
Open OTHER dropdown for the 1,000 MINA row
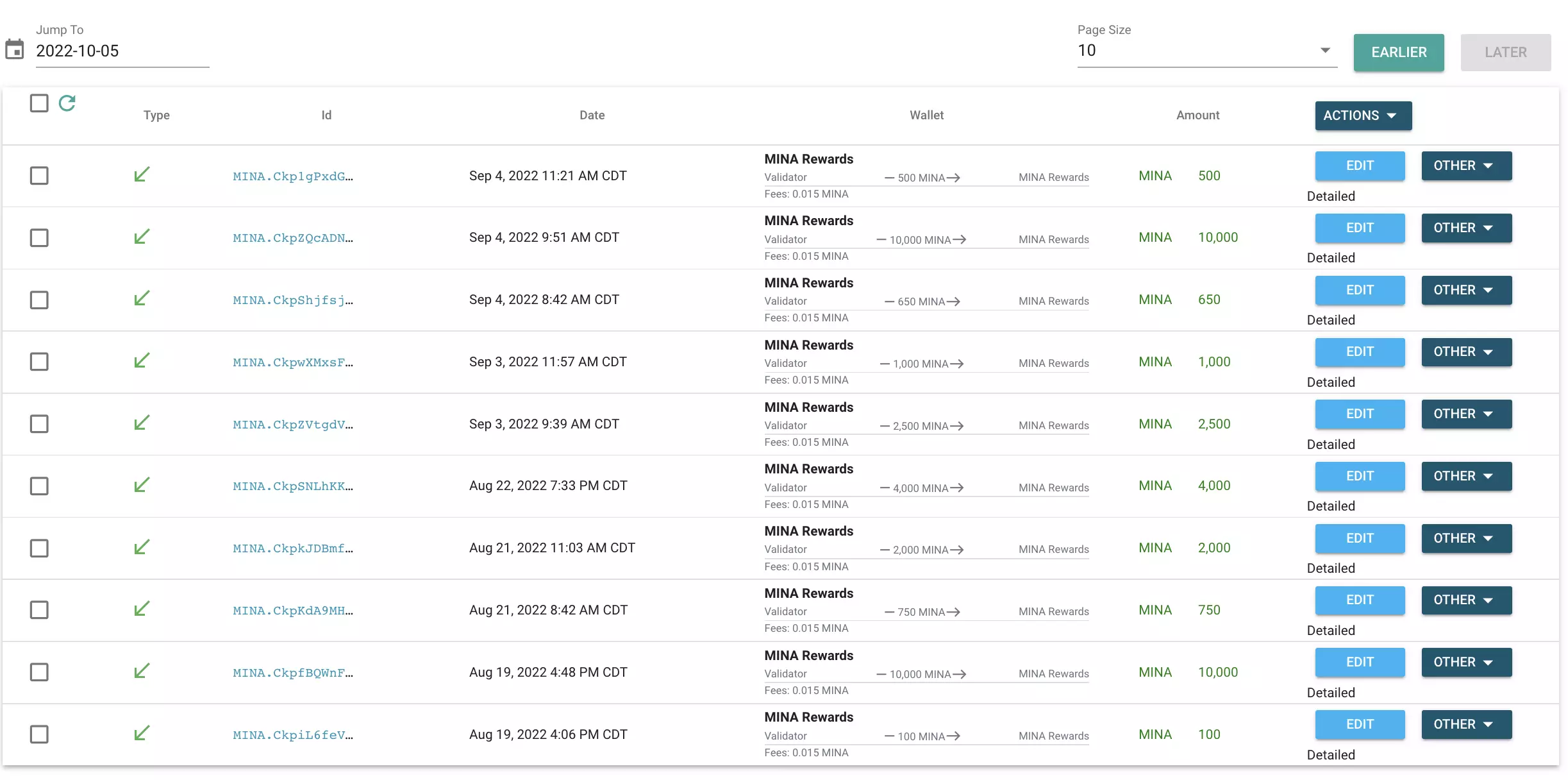[x=1466, y=352]
